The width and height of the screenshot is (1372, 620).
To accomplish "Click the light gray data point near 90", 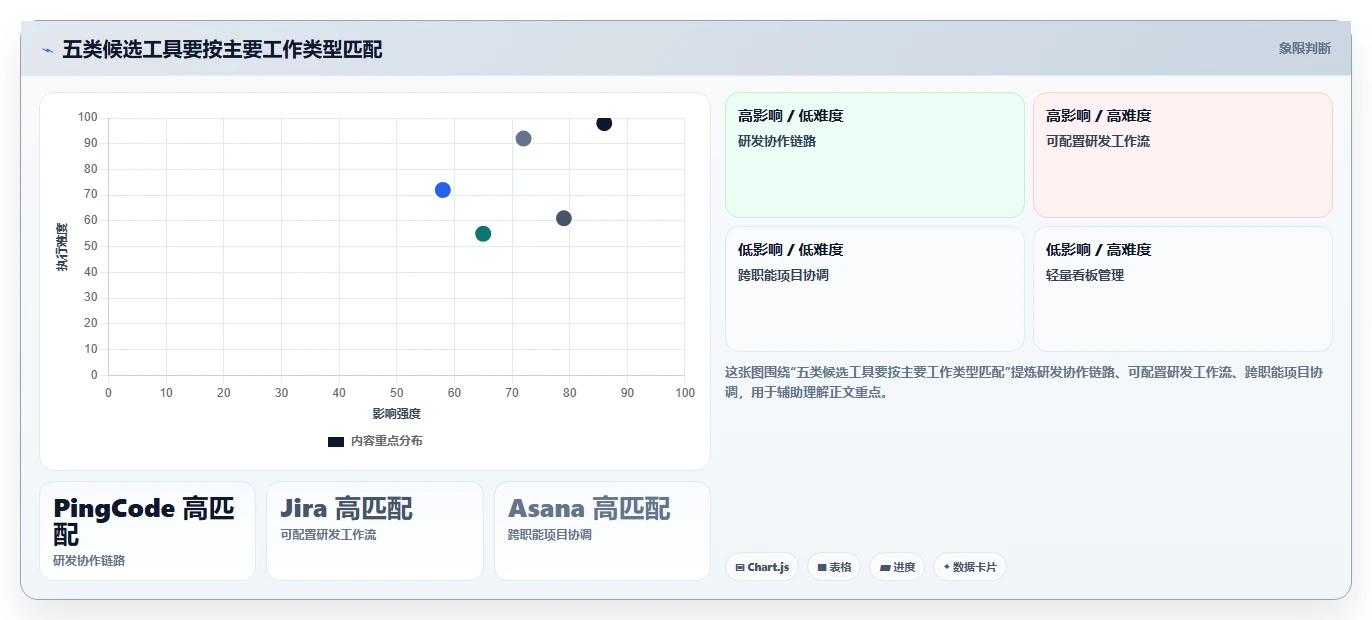I will tap(523, 139).
